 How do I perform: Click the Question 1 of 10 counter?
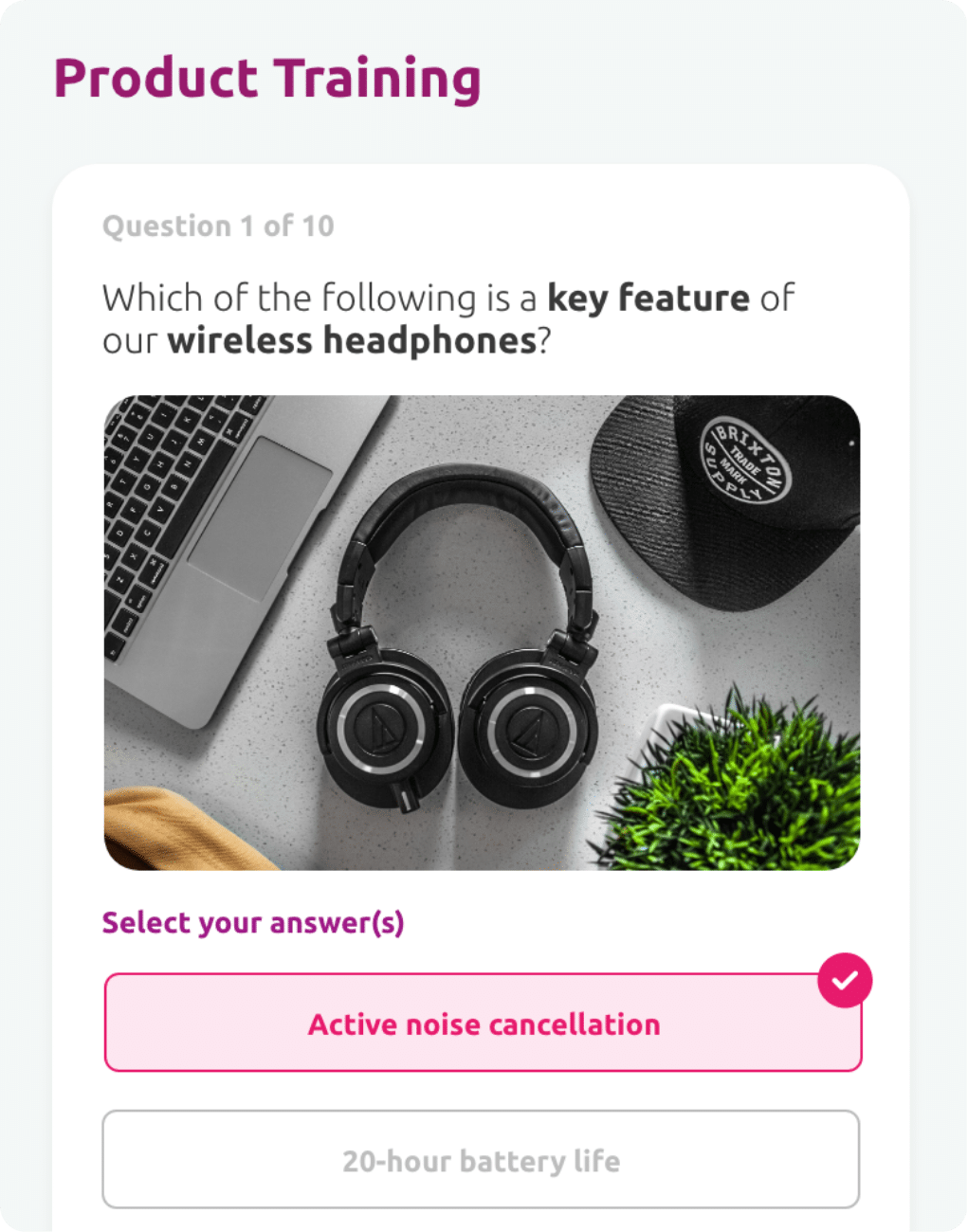click(x=218, y=226)
